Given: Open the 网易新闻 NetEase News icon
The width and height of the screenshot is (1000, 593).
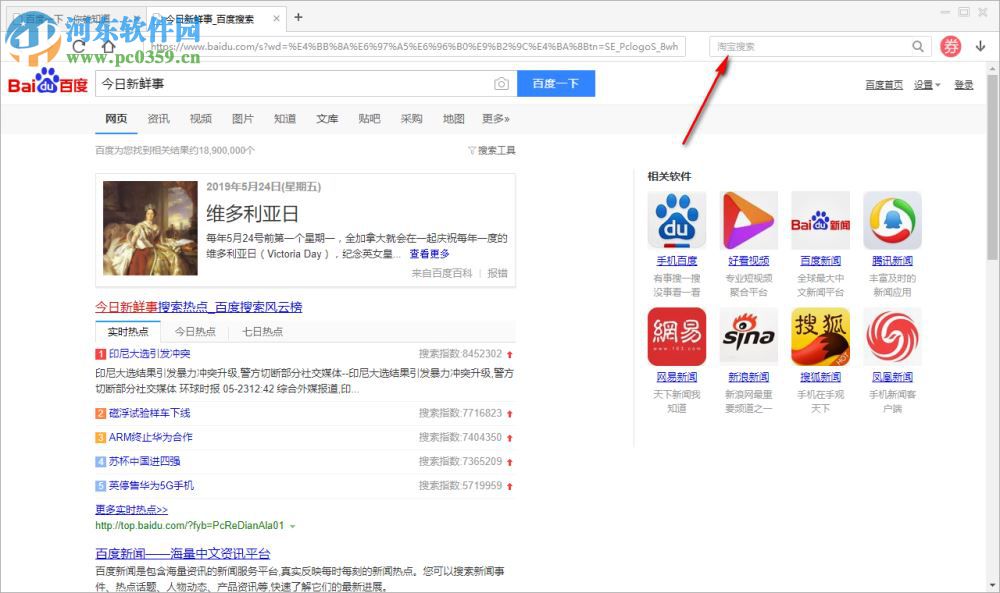Looking at the screenshot, I should pos(676,338).
